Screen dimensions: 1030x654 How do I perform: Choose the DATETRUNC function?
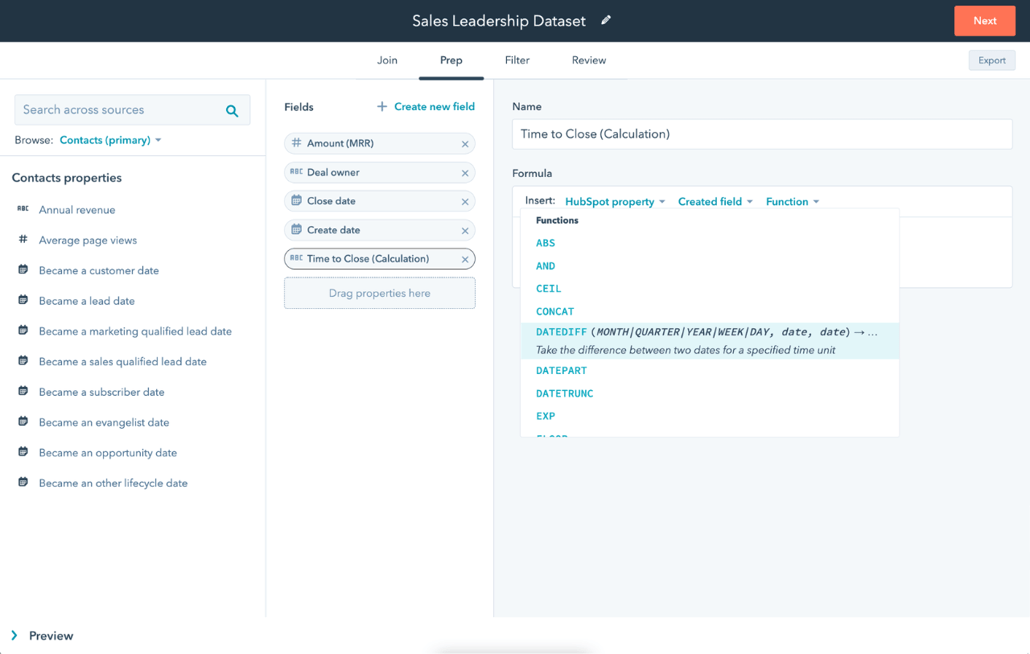pos(565,394)
